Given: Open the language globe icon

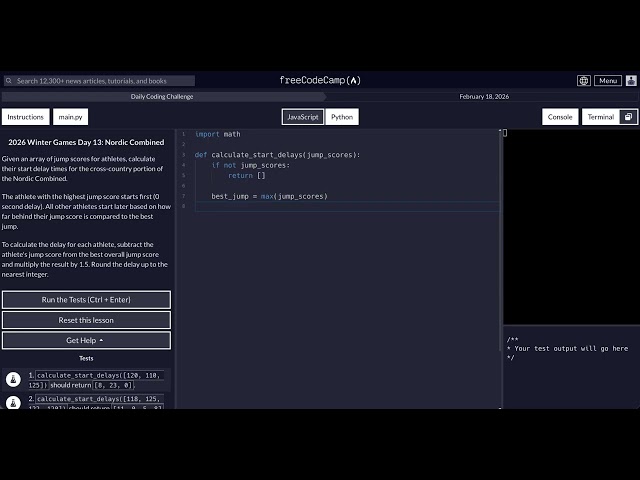Looking at the screenshot, I should [584, 81].
